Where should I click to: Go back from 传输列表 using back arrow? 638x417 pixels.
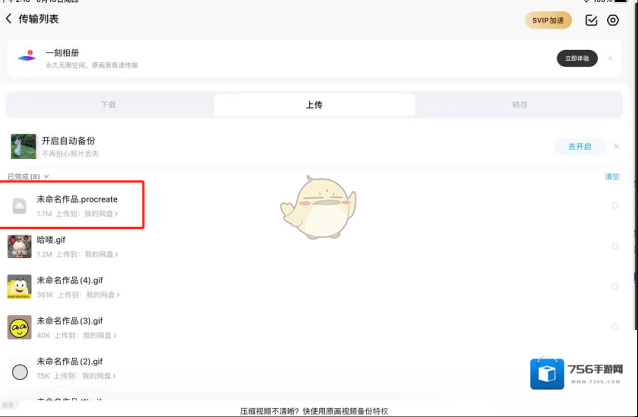10,19
